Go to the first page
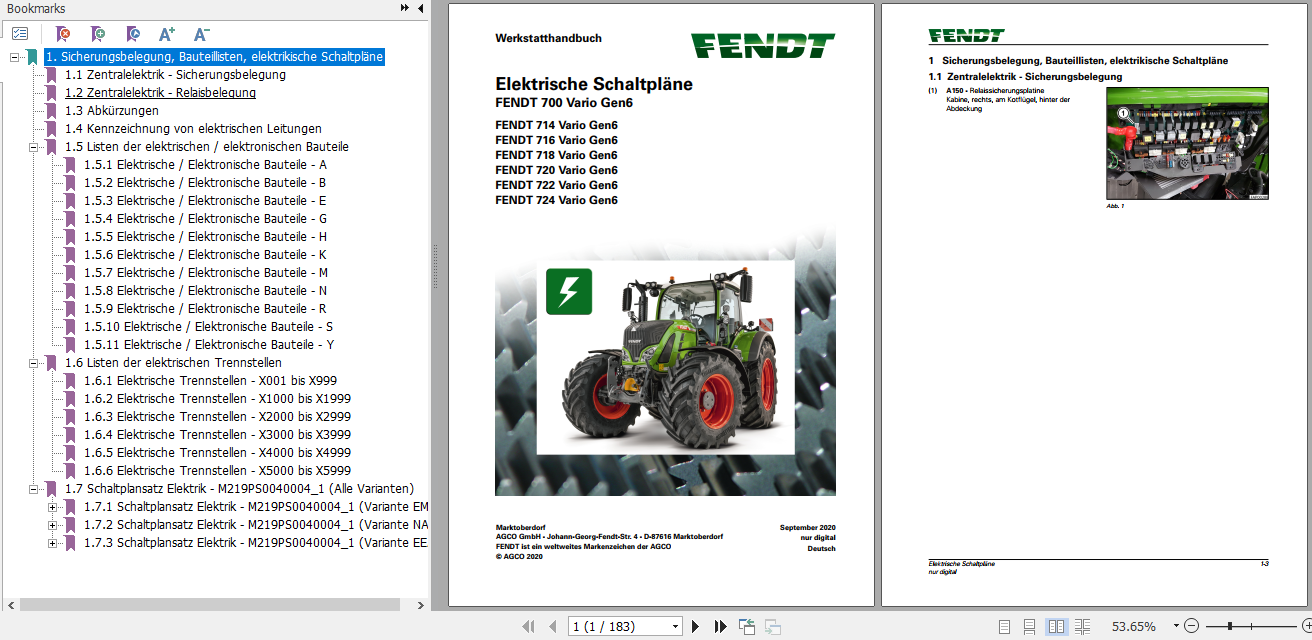The height and width of the screenshot is (640, 1312). [x=529, y=627]
